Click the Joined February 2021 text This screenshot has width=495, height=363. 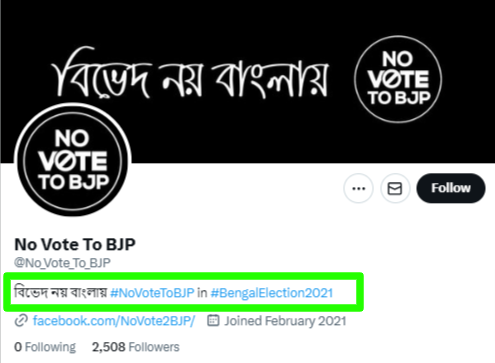tap(285, 321)
